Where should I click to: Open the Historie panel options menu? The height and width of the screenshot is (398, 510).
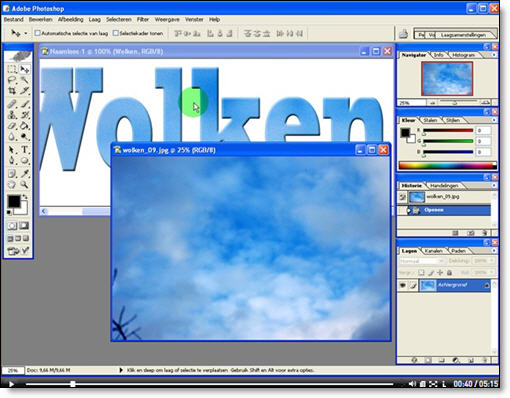click(x=494, y=185)
